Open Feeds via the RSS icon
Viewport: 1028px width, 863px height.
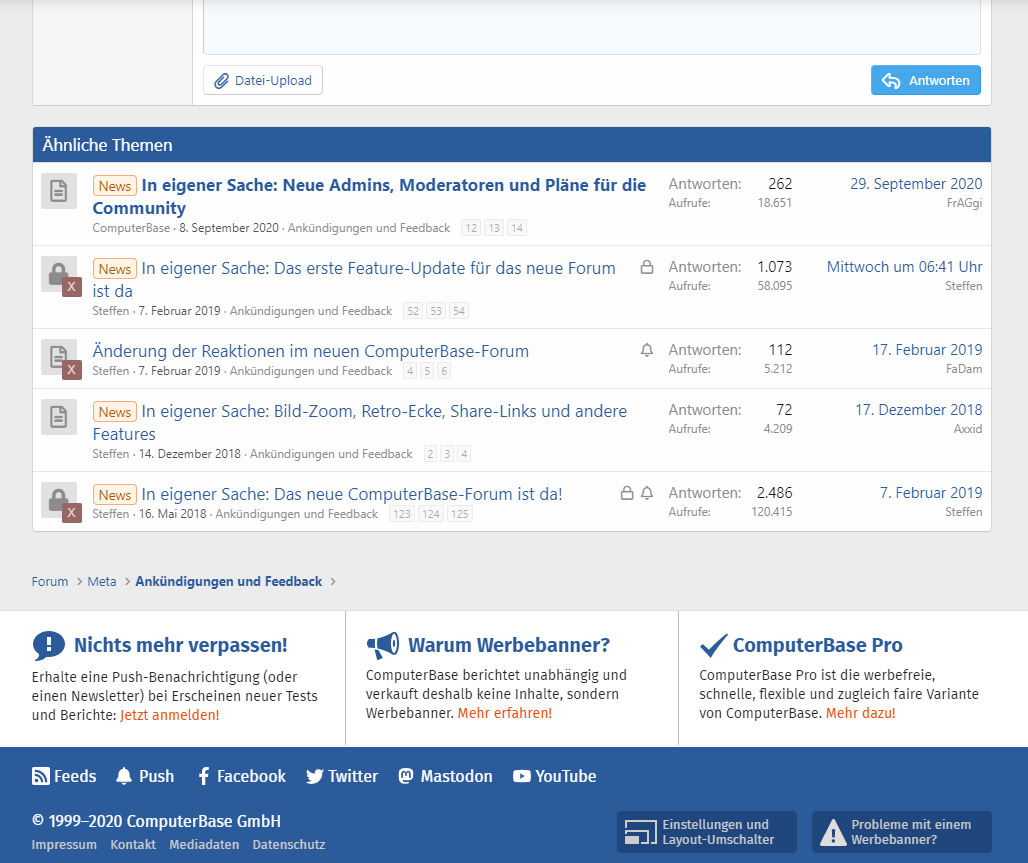41,776
